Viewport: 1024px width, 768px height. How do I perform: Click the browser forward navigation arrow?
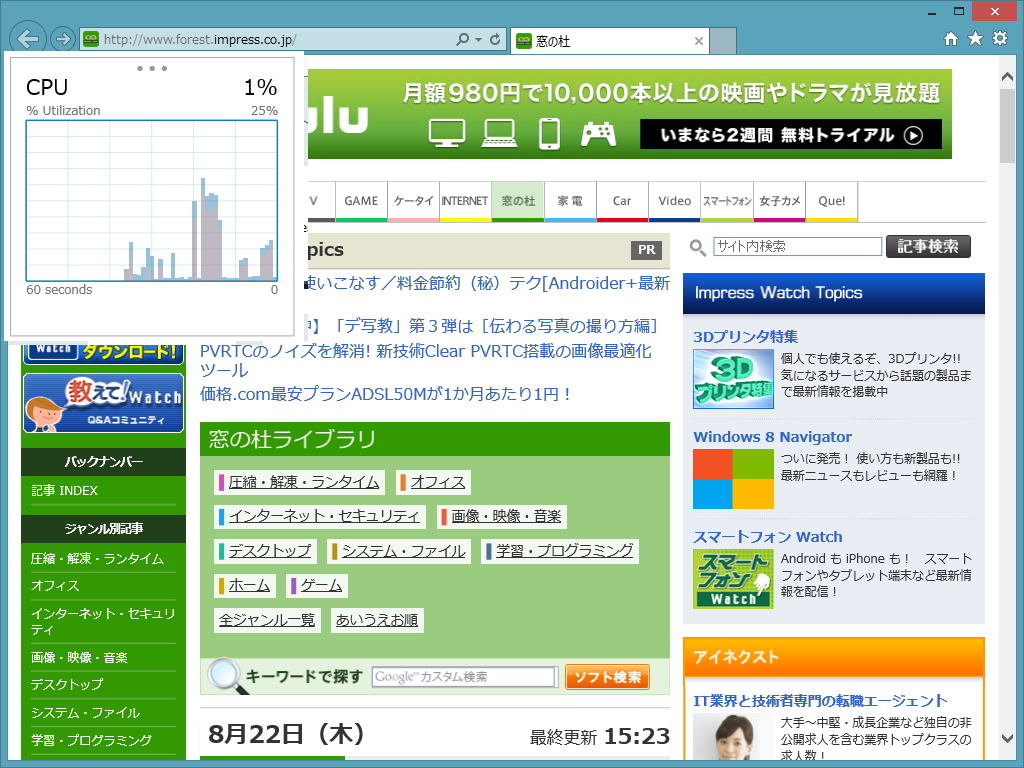[62, 40]
